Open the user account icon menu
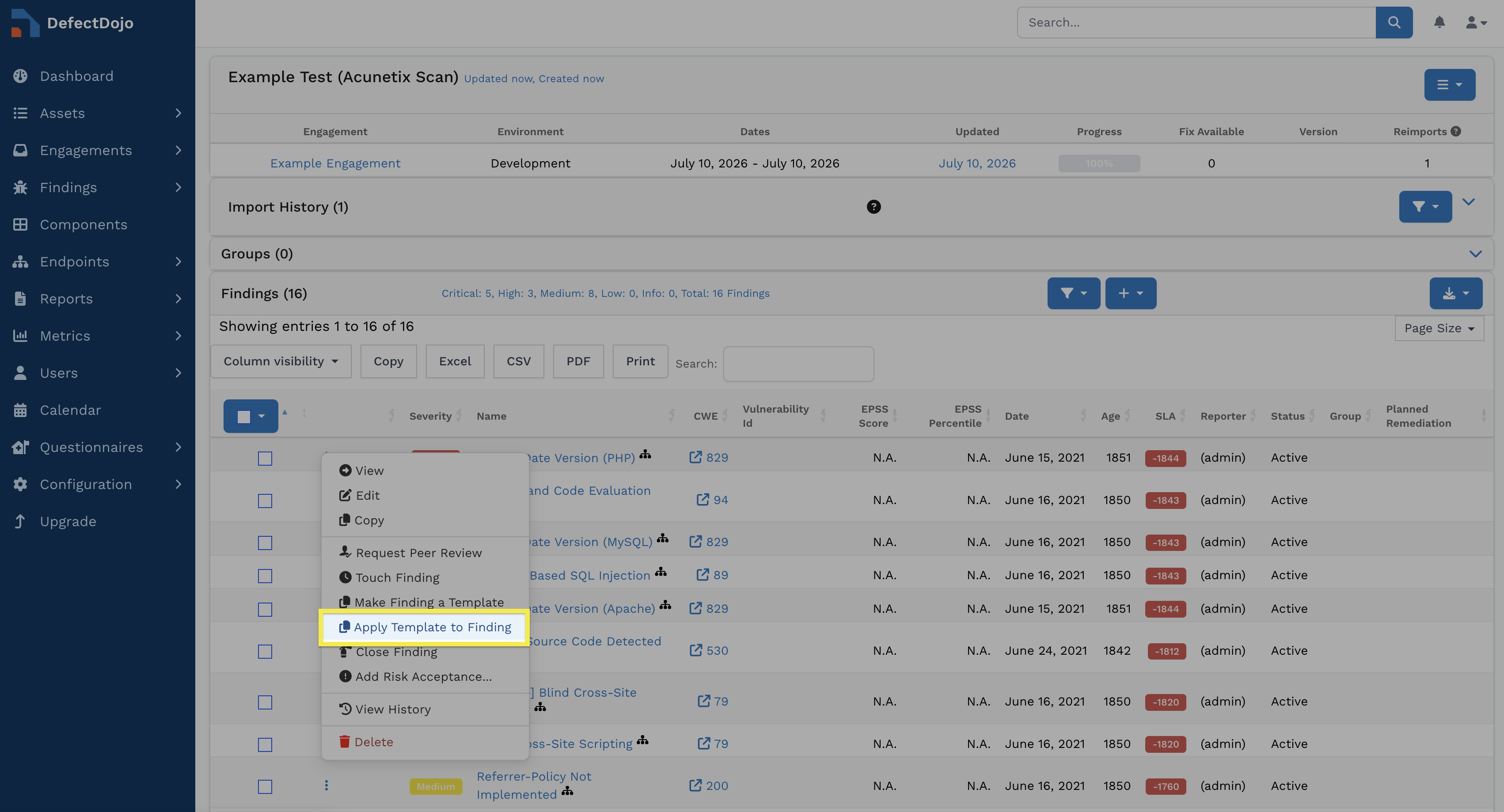Screen dimensions: 1504x812 [1475, 22]
